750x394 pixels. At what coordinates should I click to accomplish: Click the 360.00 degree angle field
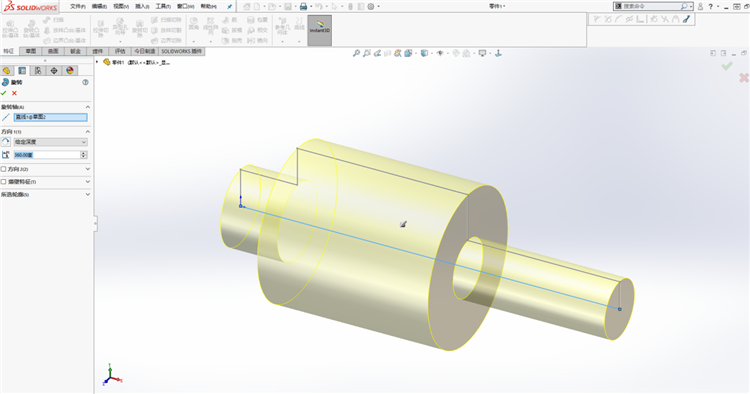point(47,155)
